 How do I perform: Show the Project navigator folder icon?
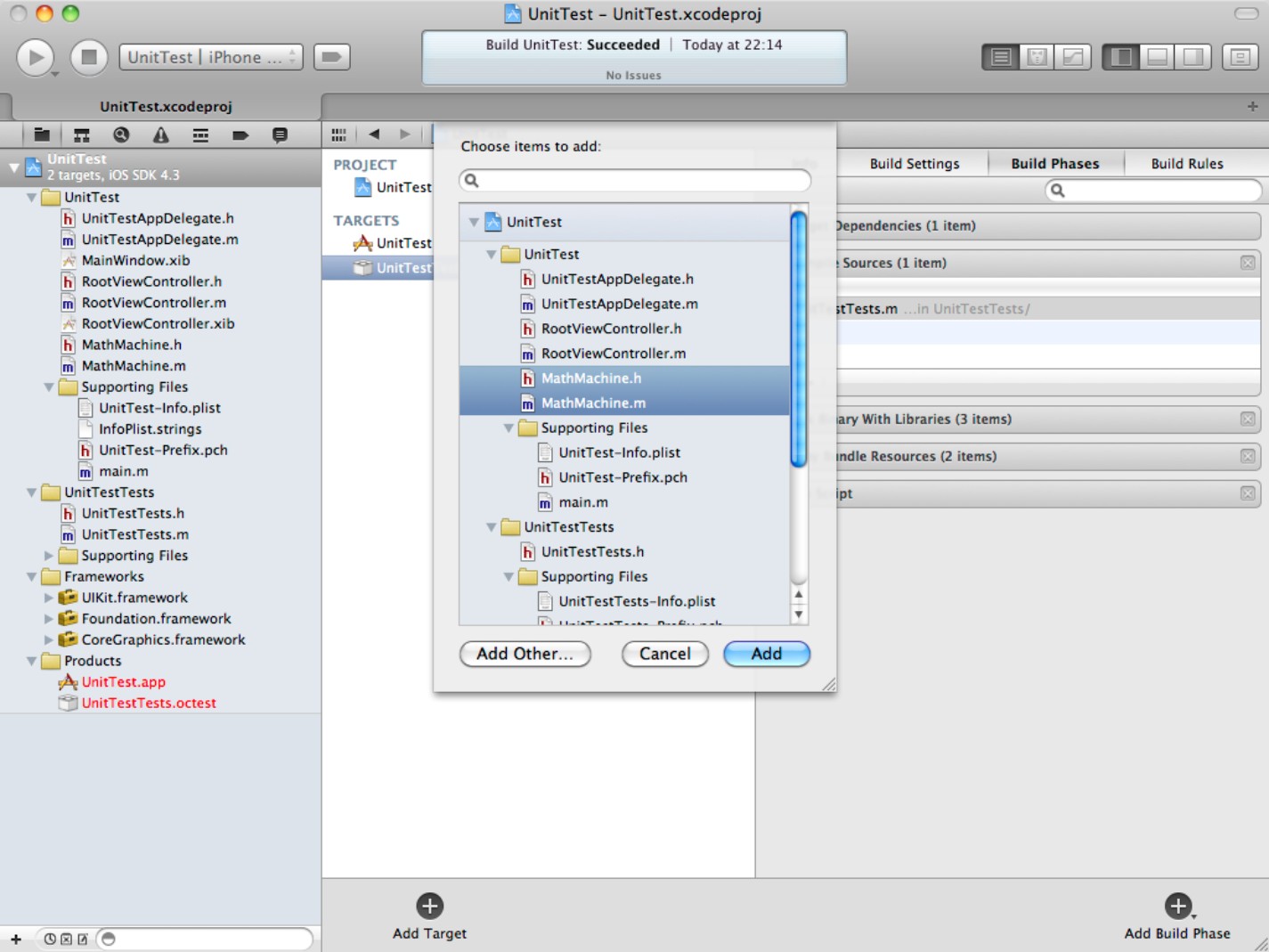point(42,134)
